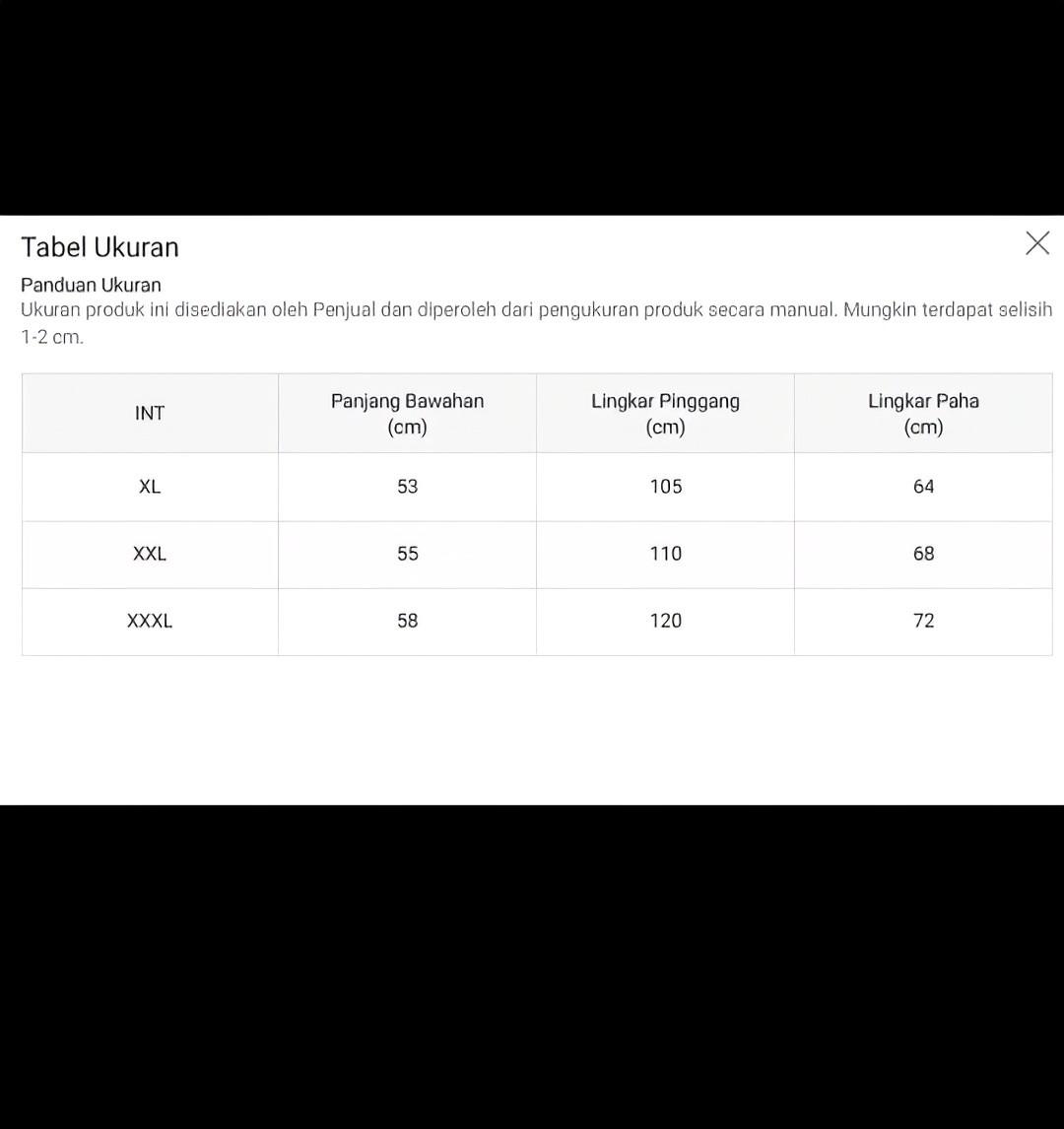
Task: Click the XL size row label
Action: pos(150,487)
